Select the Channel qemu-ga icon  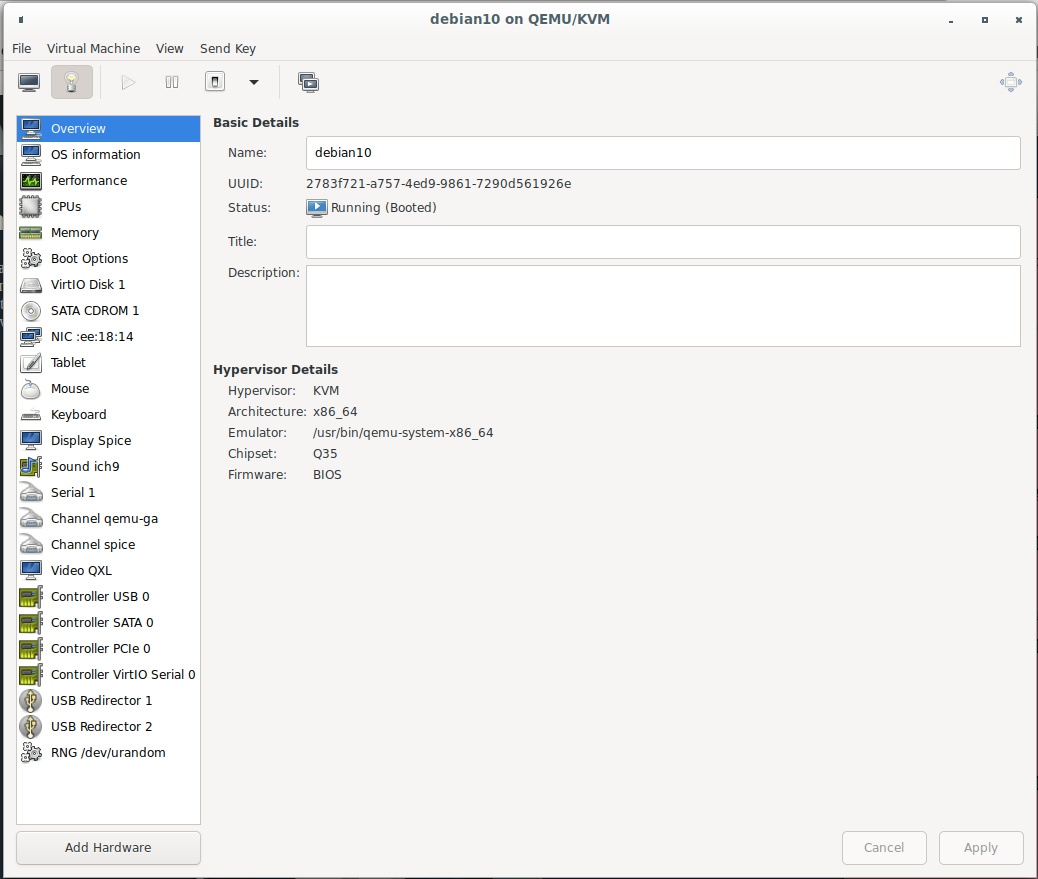point(31,518)
